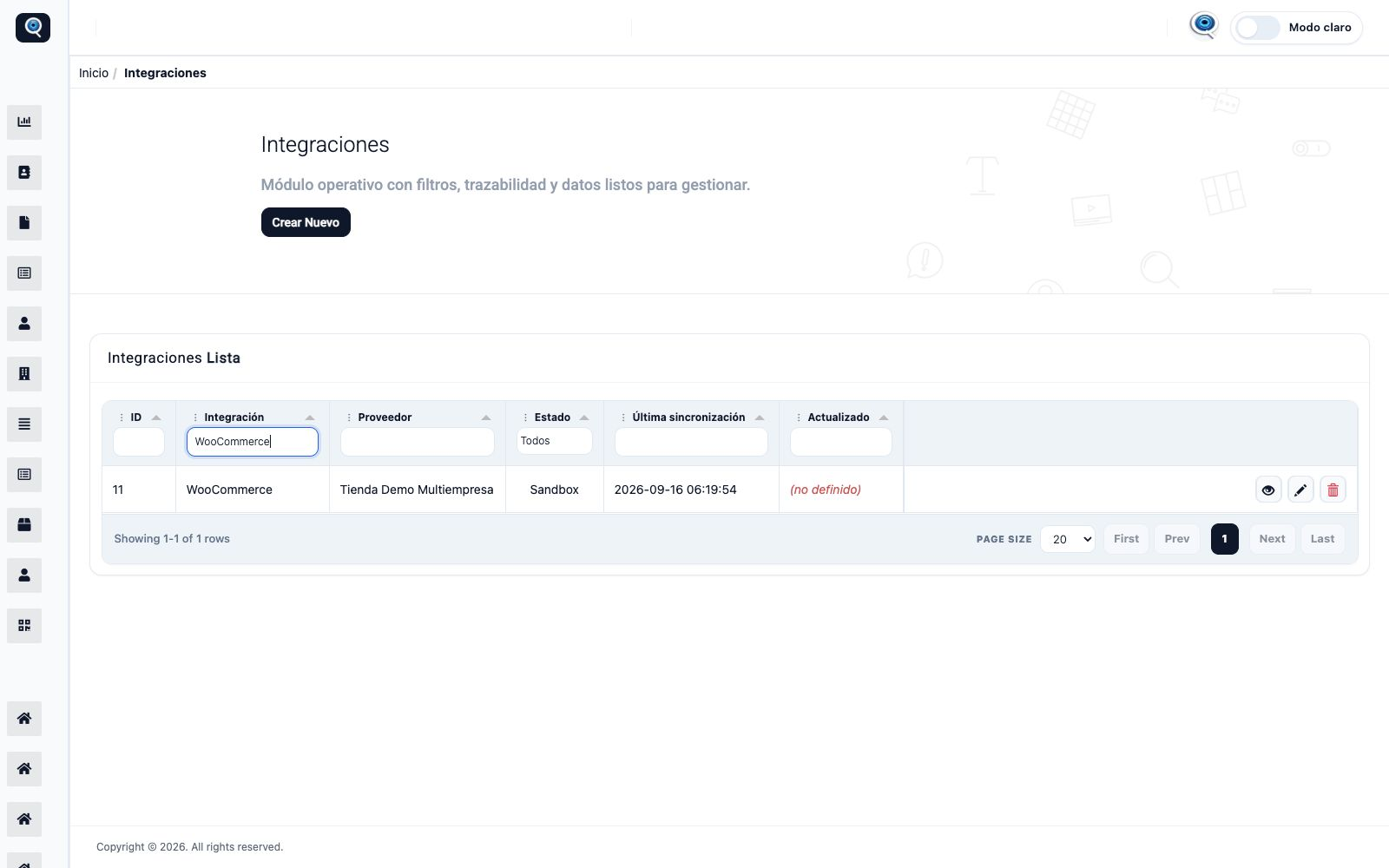The height and width of the screenshot is (868, 1389).
Task: Click the Proveedor column drag handle dots
Action: click(x=349, y=418)
